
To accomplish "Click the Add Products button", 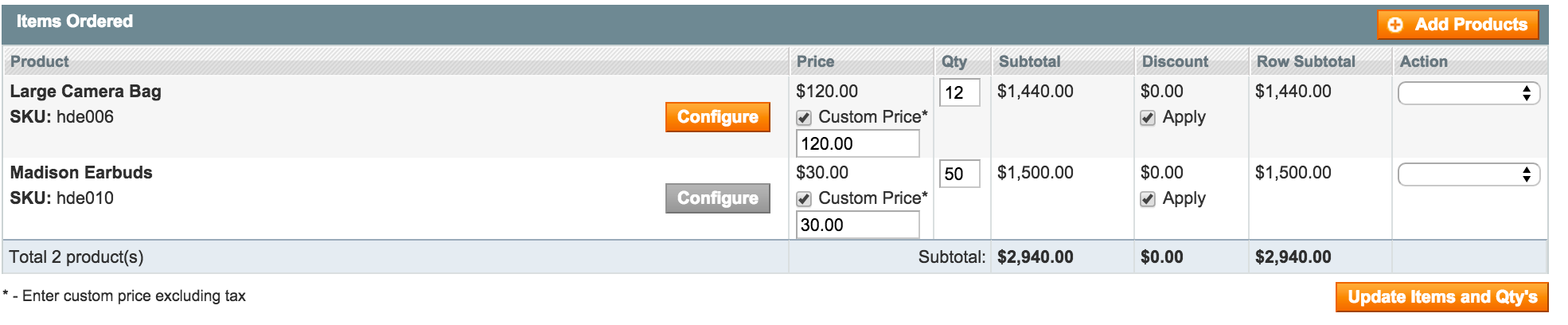I will [x=1457, y=25].
